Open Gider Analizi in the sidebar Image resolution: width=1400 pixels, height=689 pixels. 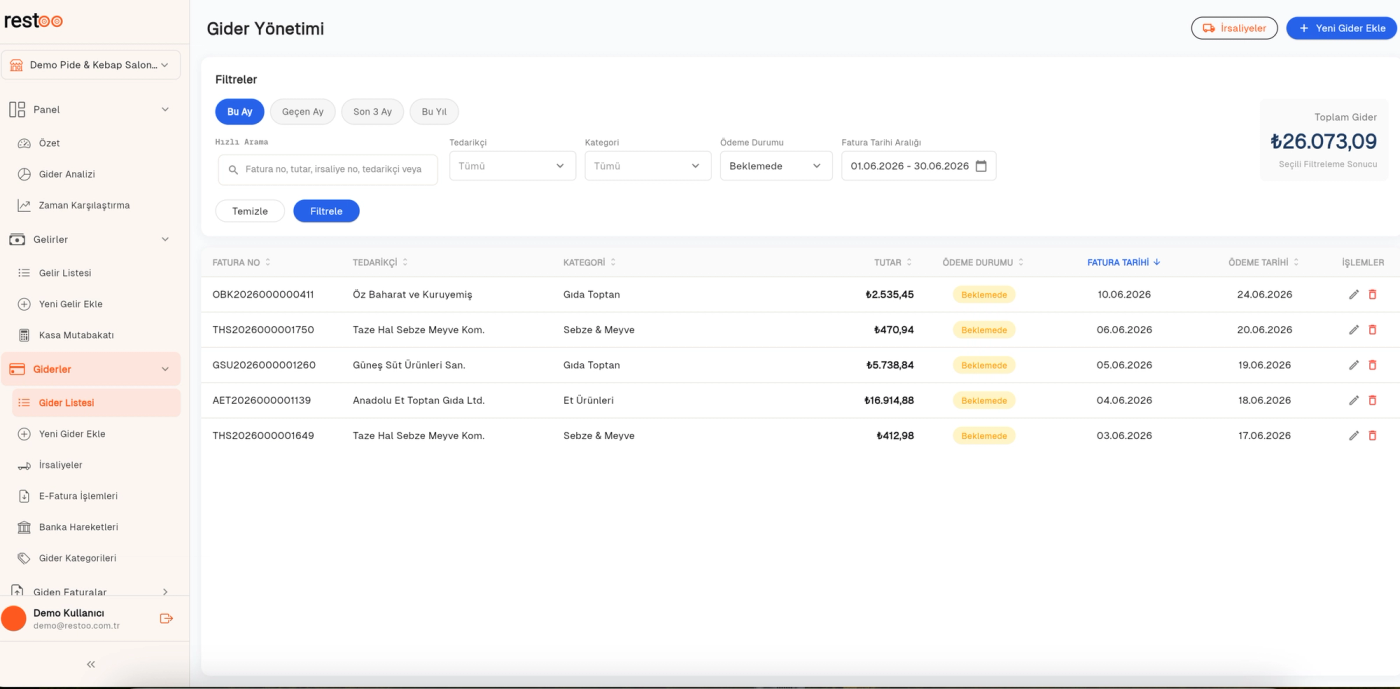(67, 174)
